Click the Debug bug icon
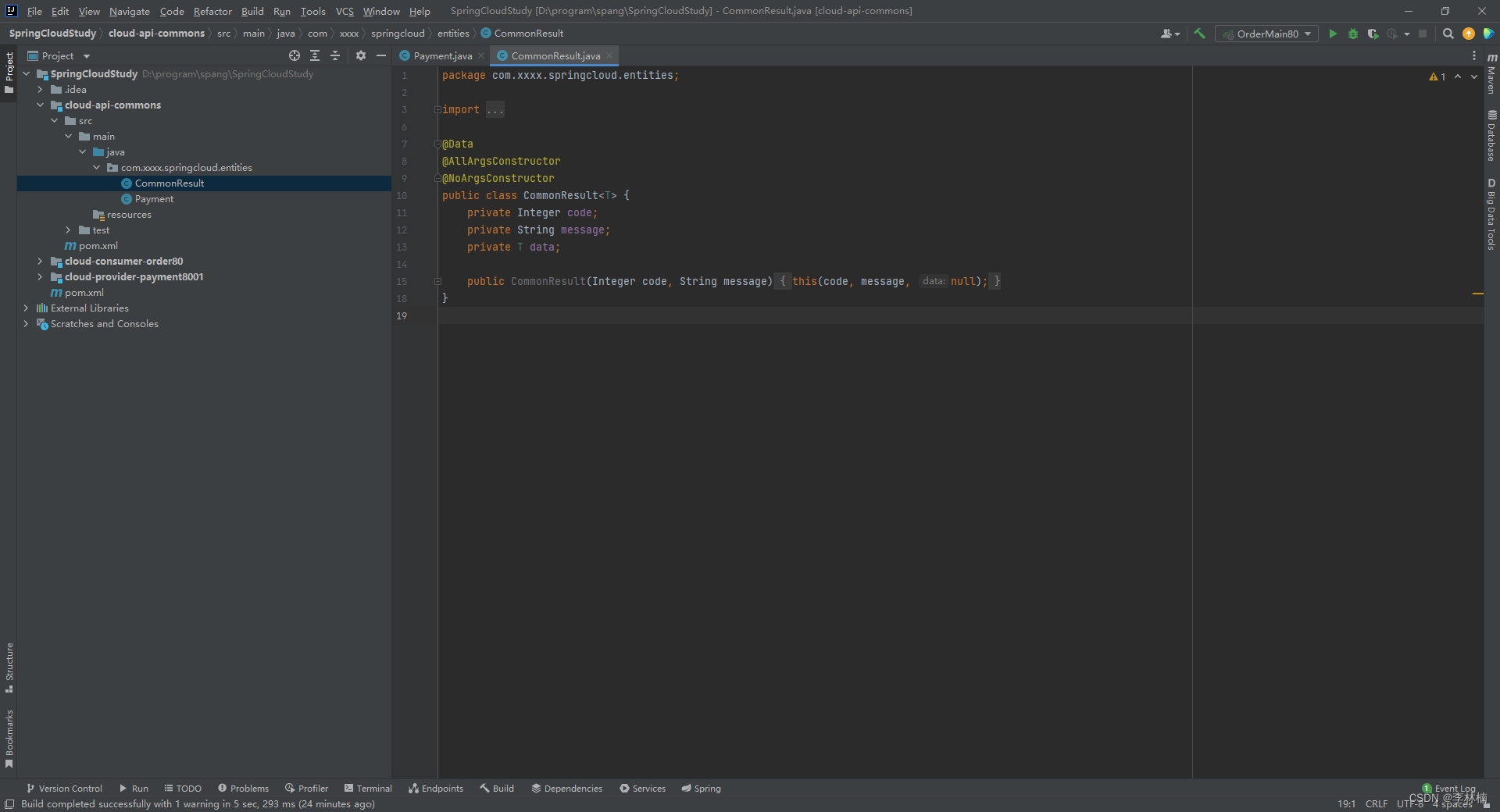This screenshot has height=812, width=1500. (x=1353, y=34)
